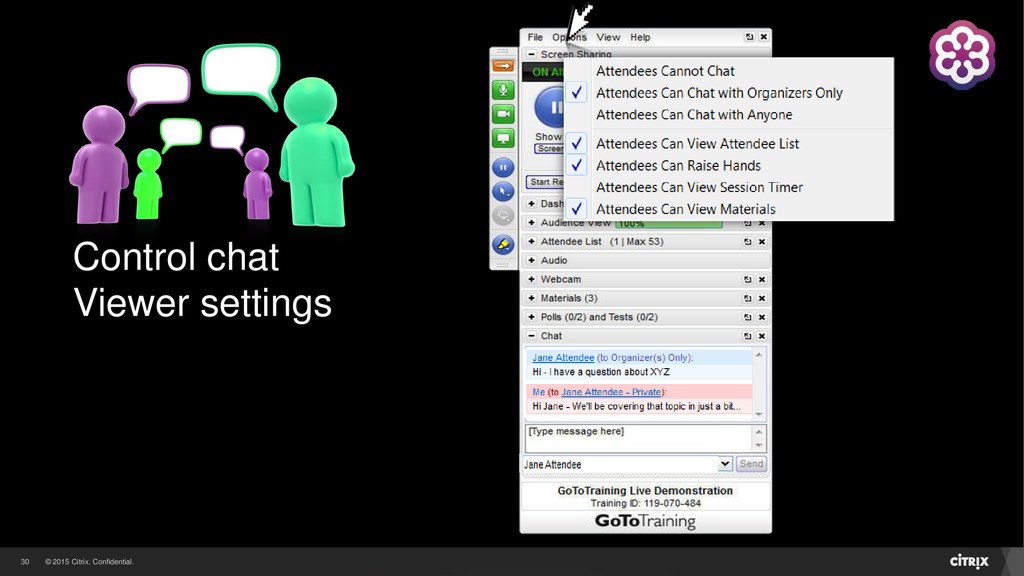
Task: Collapse the Chat pane
Action: tap(532, 336)
